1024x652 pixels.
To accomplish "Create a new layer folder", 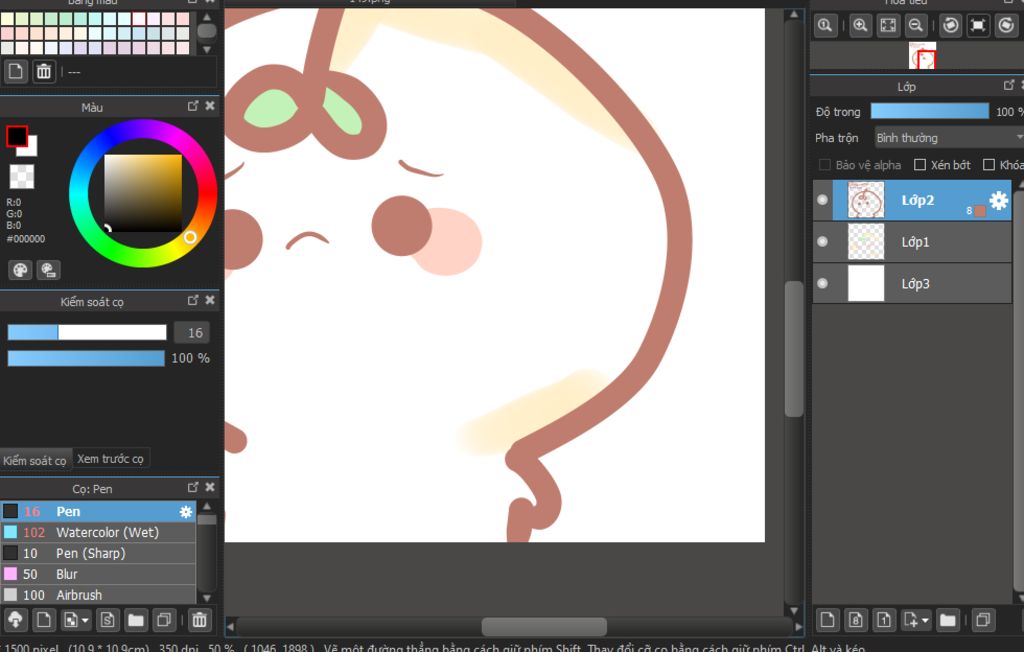I will tap(948, 619).
